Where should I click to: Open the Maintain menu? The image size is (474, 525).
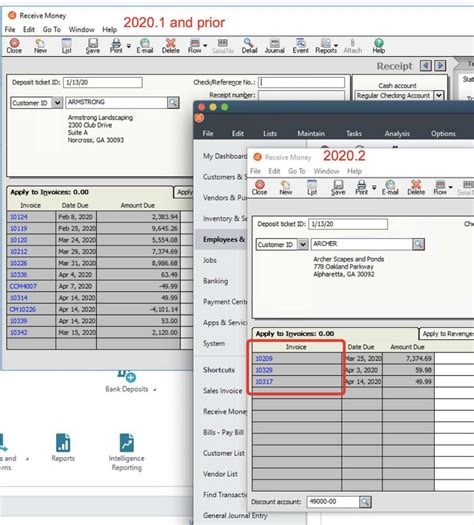(311, 134)
